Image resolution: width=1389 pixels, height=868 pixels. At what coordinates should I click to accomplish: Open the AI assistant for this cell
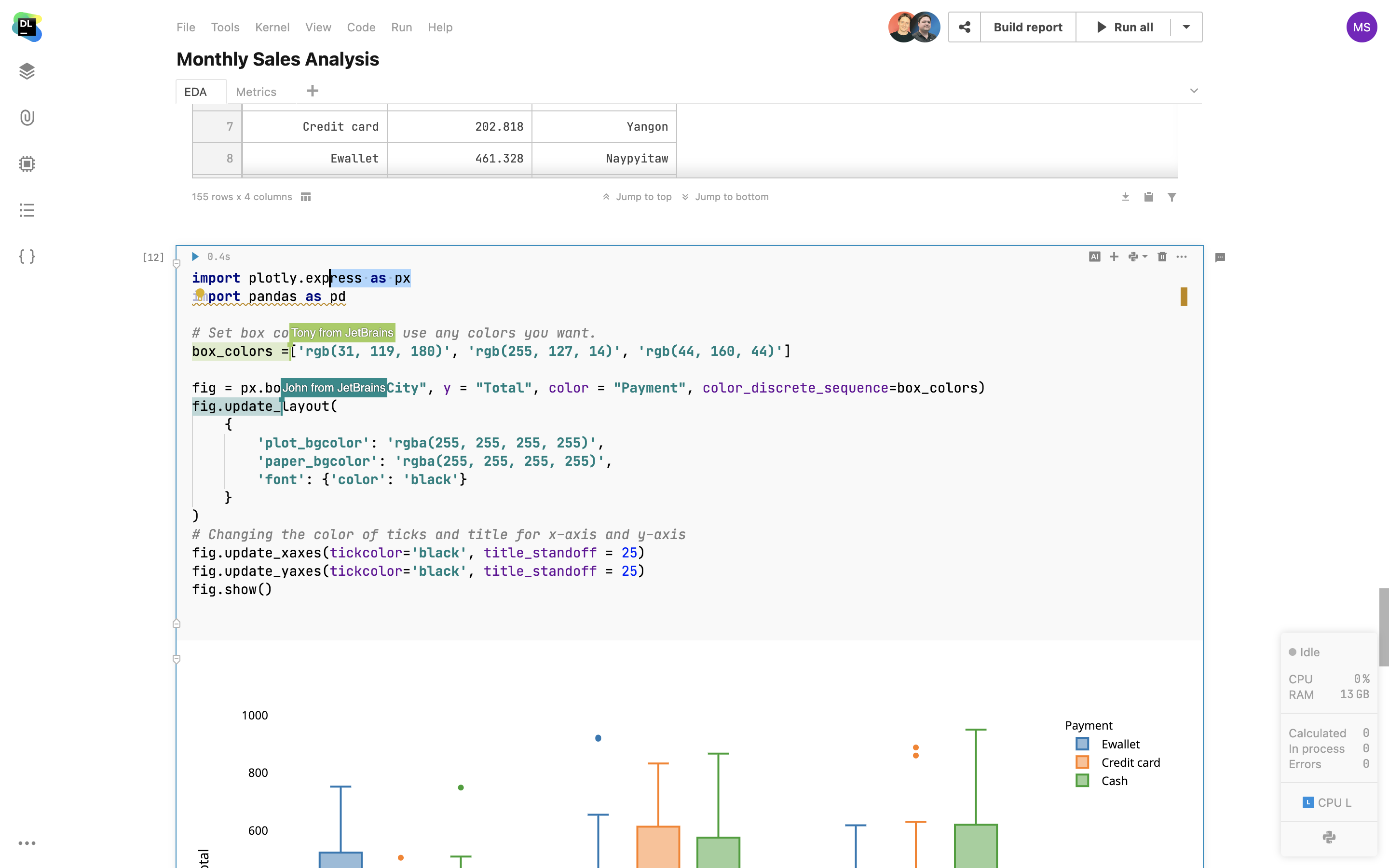(x=1094, y=257)
